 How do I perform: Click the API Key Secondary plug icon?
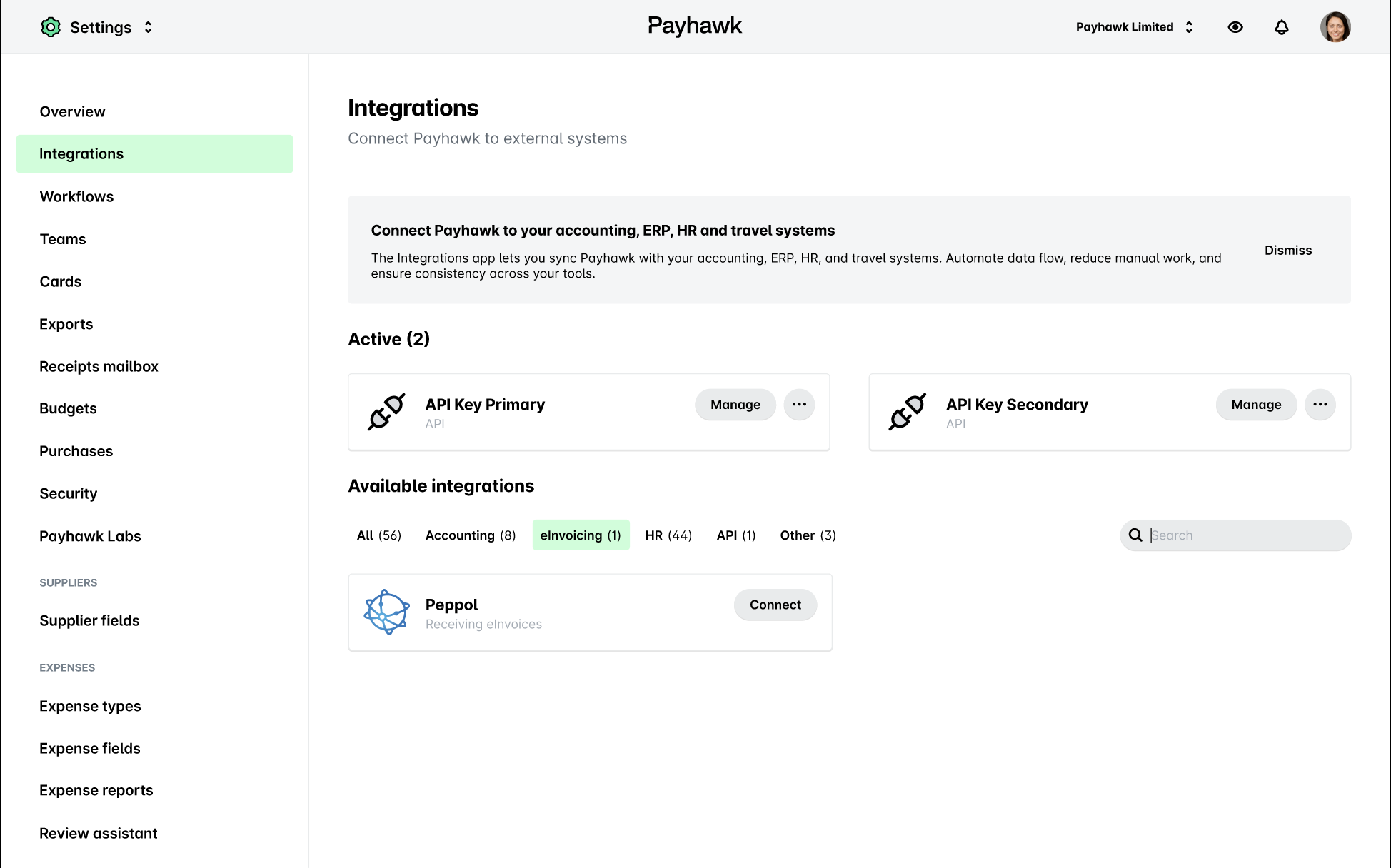[908, 412]
